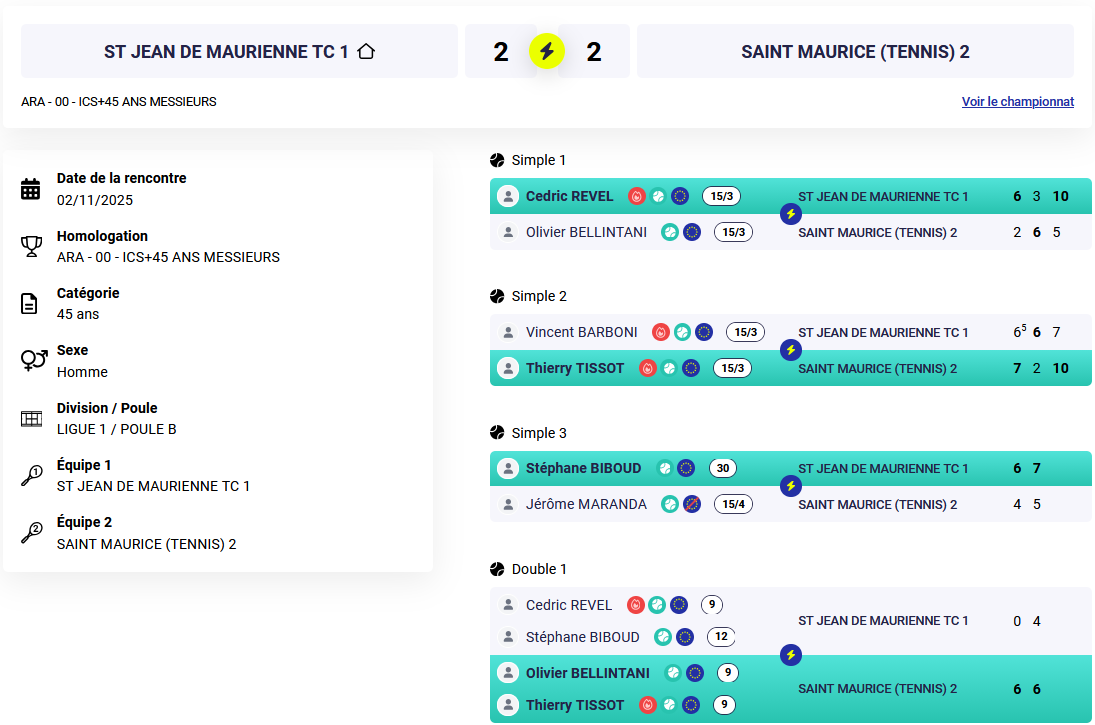This screenshot has height=725, width=1095.
Task: Click Jérôme MARANDA's crossed-out EU badge
Action: [x=691, y=504]
